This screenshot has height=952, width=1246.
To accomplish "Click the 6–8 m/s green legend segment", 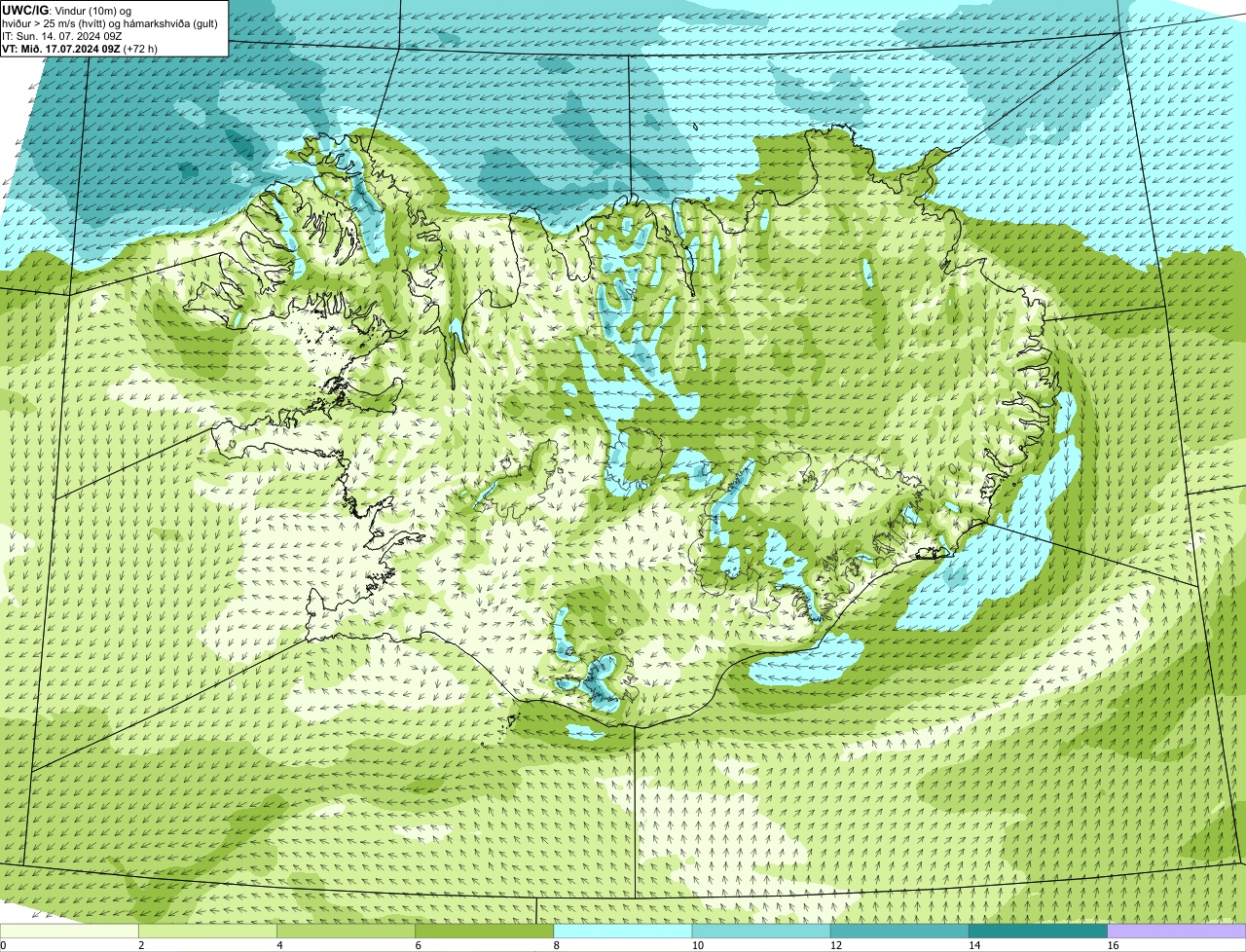I will [484, 931].
